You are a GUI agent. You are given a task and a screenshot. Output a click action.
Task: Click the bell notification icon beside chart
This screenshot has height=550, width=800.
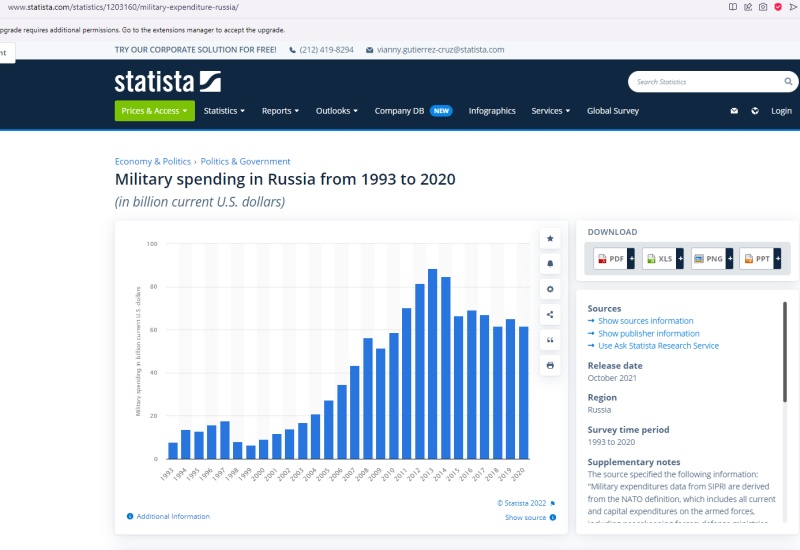pyautogui.click(x=550, y=264)
